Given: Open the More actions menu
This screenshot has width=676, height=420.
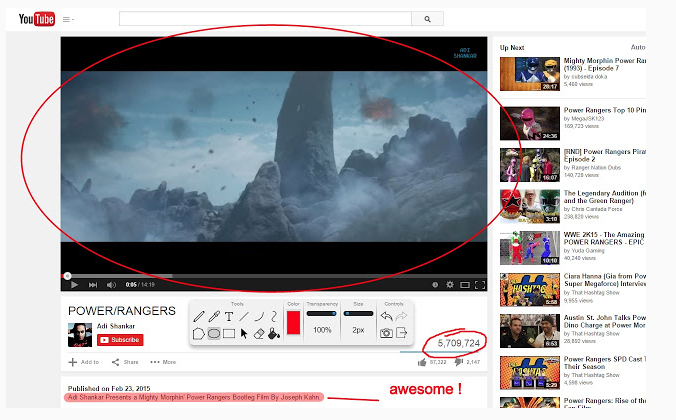Looking at the screenshot, I should [x=163, y=362].
